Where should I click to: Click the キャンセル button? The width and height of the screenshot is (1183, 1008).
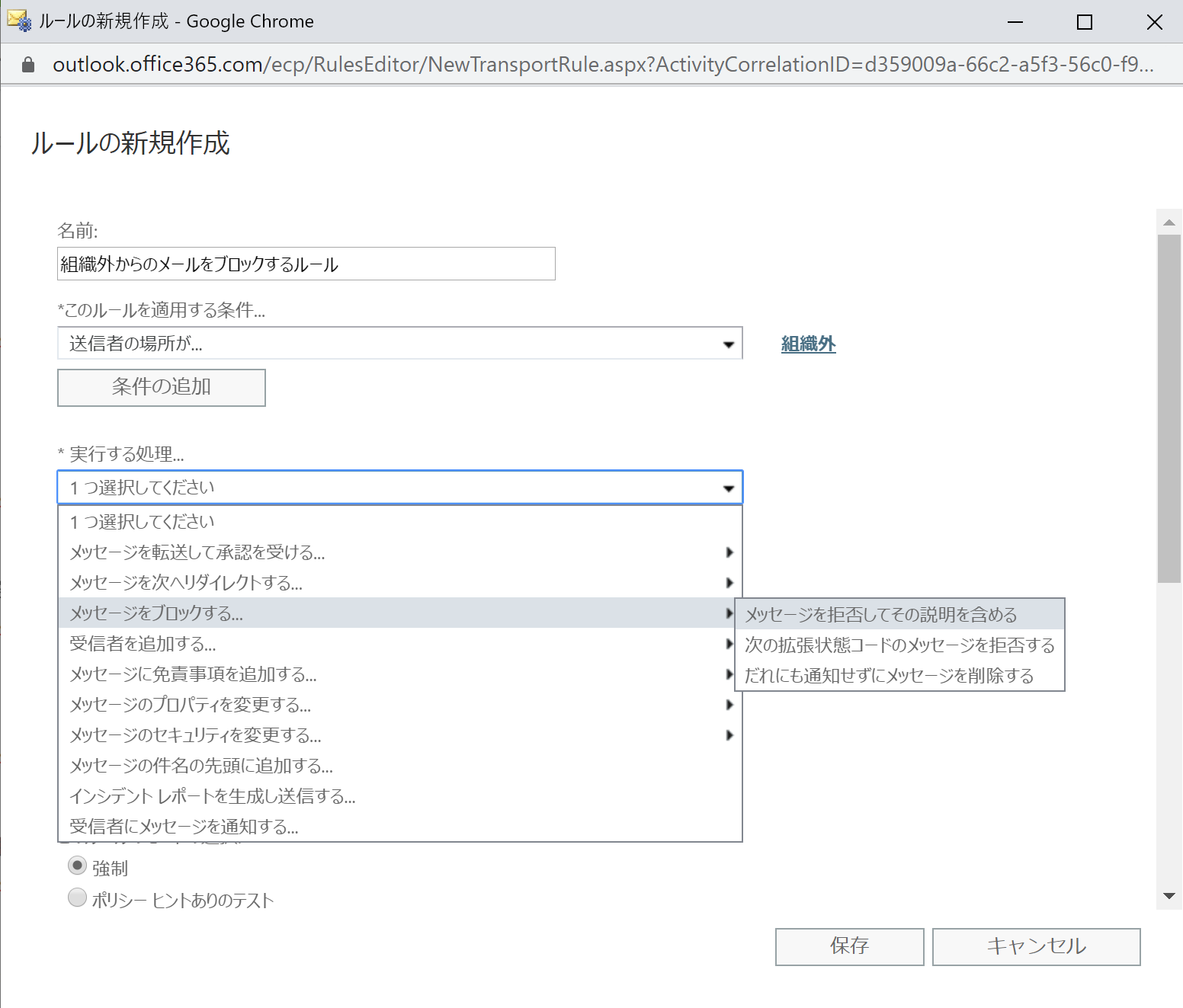pos(1037,946)
